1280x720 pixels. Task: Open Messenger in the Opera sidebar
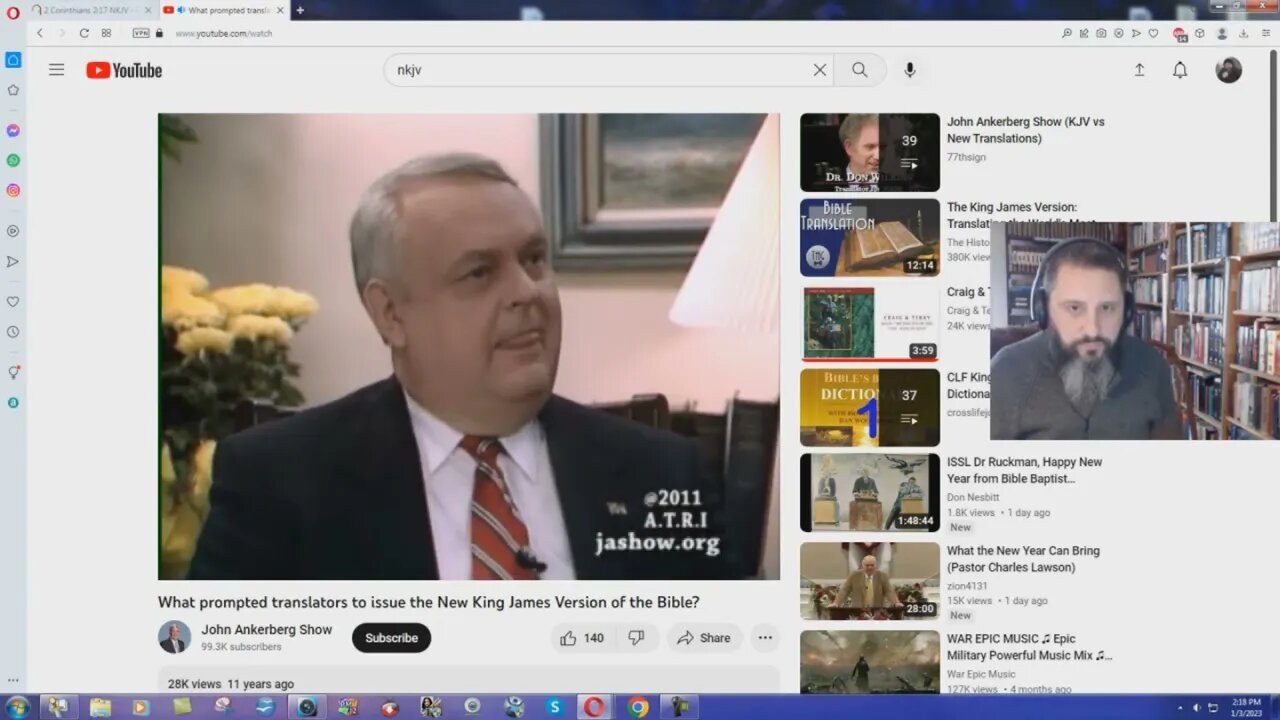pyautogui.click(x=13, y=130)
